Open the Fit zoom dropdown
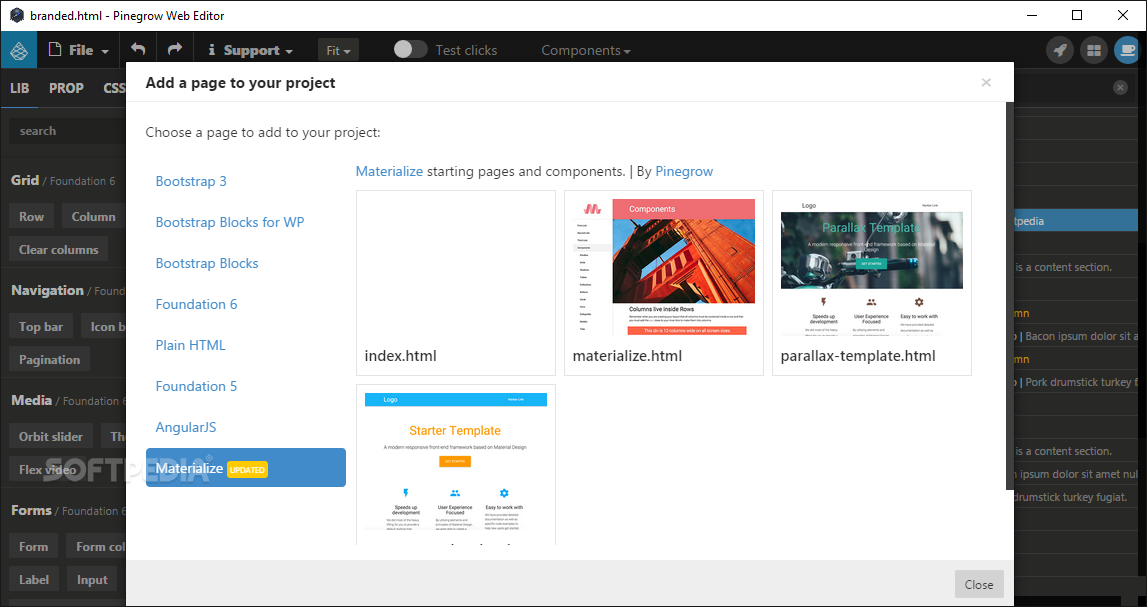 click(x=338, y=50)
